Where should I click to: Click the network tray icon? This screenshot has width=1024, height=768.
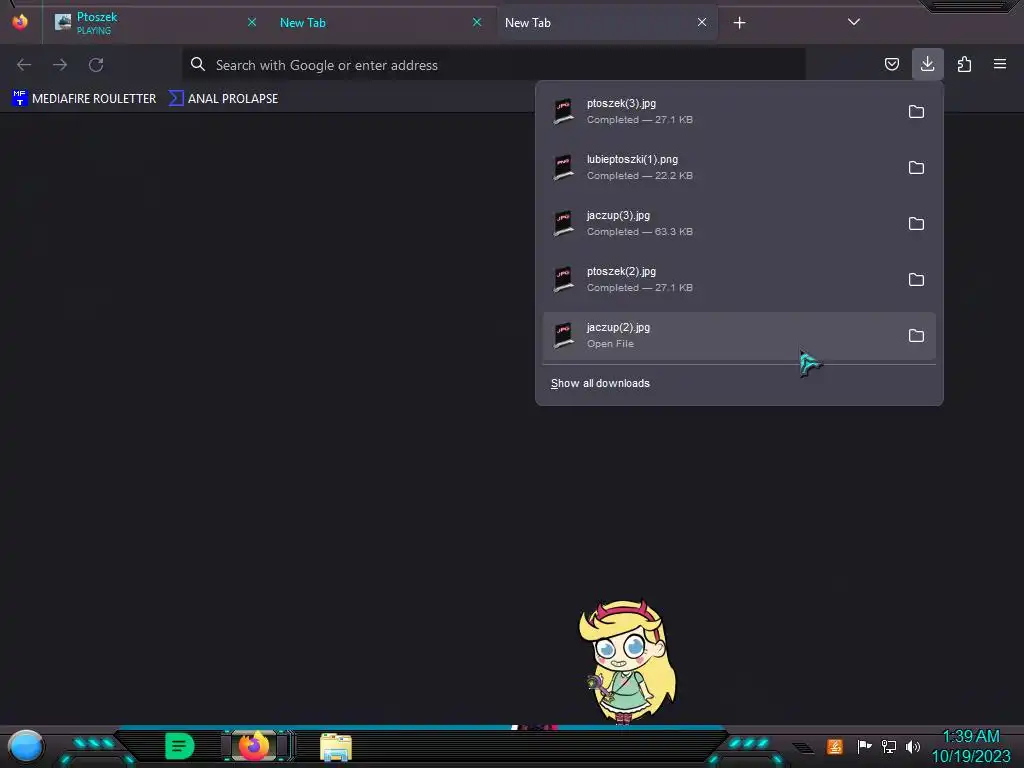889,746
